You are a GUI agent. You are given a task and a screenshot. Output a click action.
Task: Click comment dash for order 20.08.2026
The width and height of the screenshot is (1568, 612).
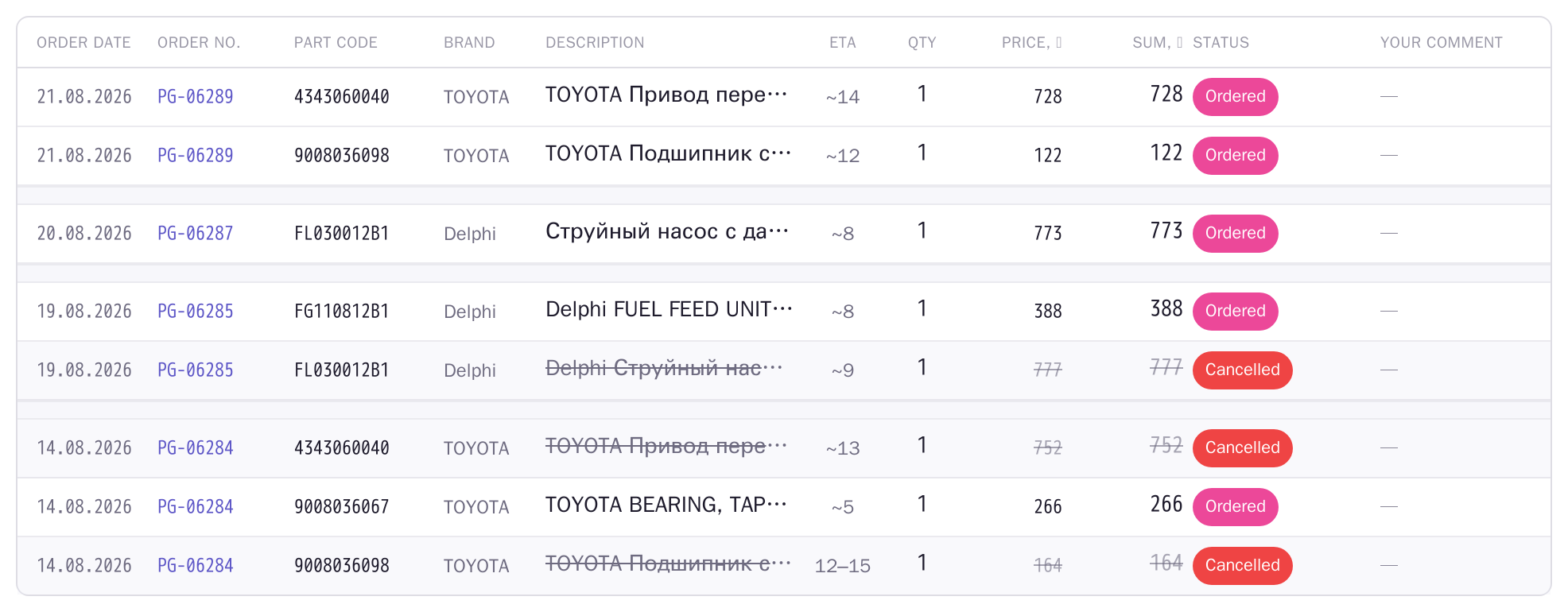(1389, 234)
